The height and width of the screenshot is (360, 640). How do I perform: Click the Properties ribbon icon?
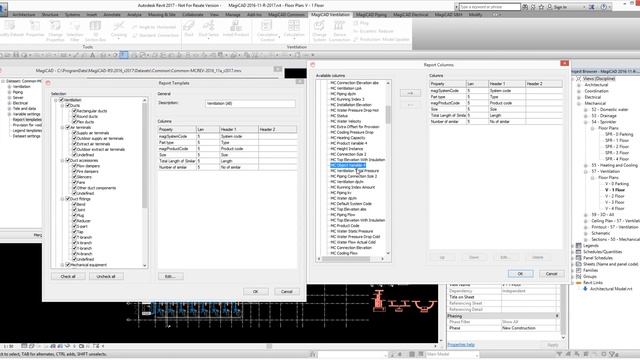(35, 27)
